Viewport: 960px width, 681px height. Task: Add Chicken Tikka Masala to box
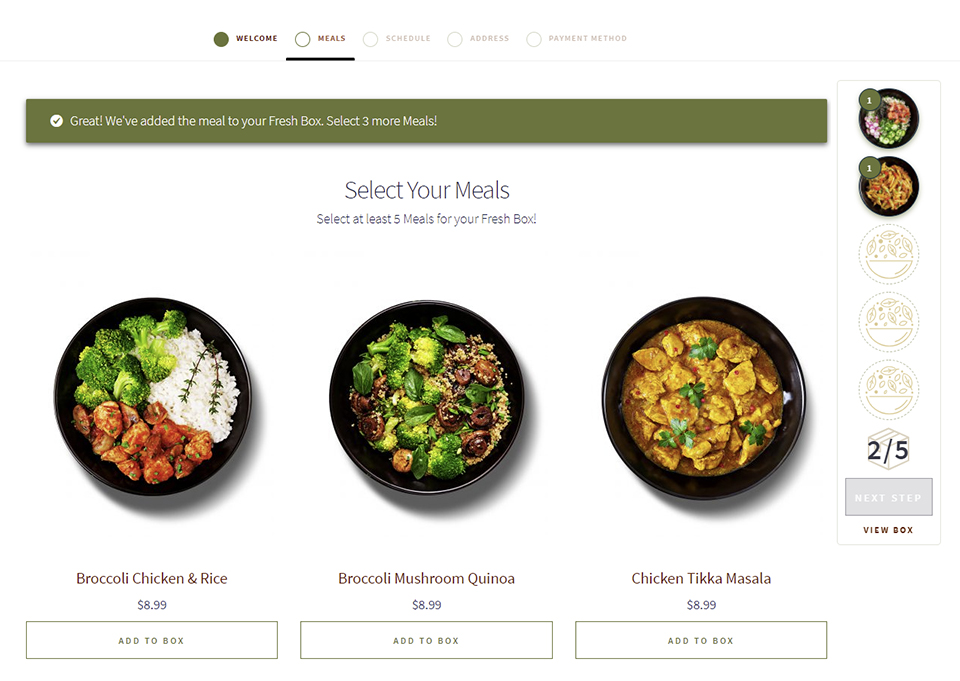pyautogui.click(x=701, y=641)
